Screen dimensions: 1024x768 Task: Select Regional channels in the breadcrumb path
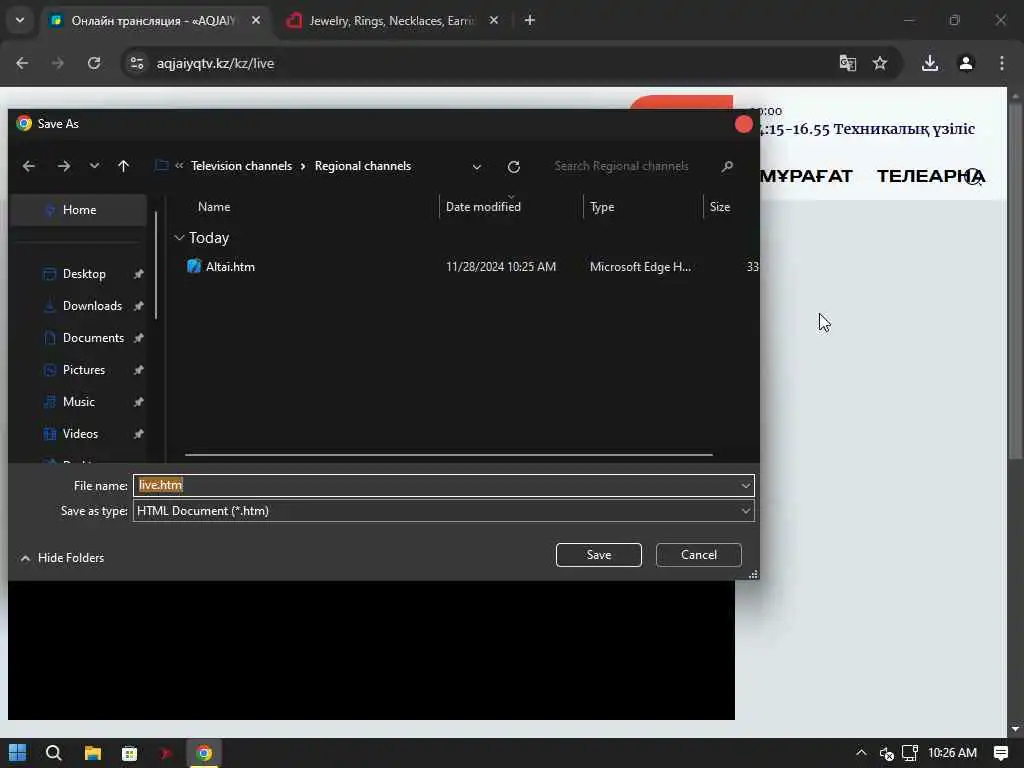[363, 166]
